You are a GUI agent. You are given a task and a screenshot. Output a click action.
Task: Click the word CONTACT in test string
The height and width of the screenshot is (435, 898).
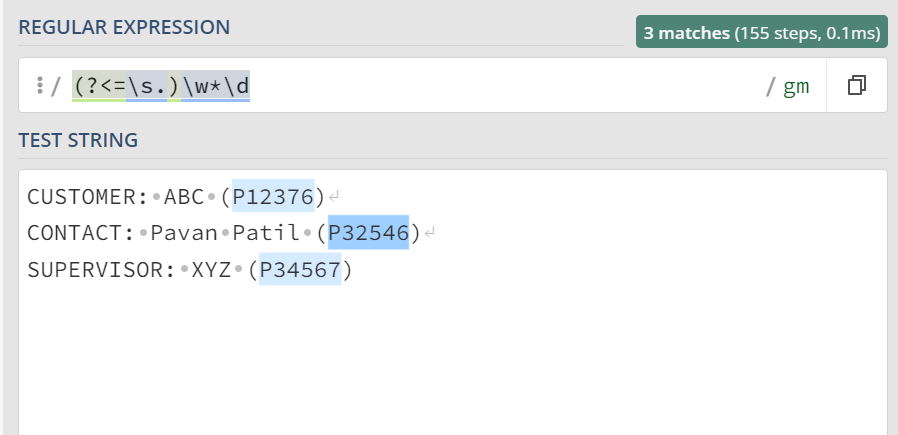[74, 233]
